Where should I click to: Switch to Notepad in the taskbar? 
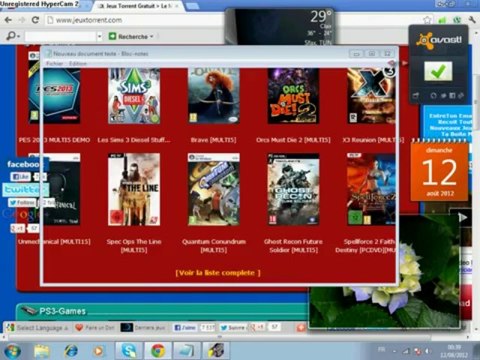(x=187, y=351)
